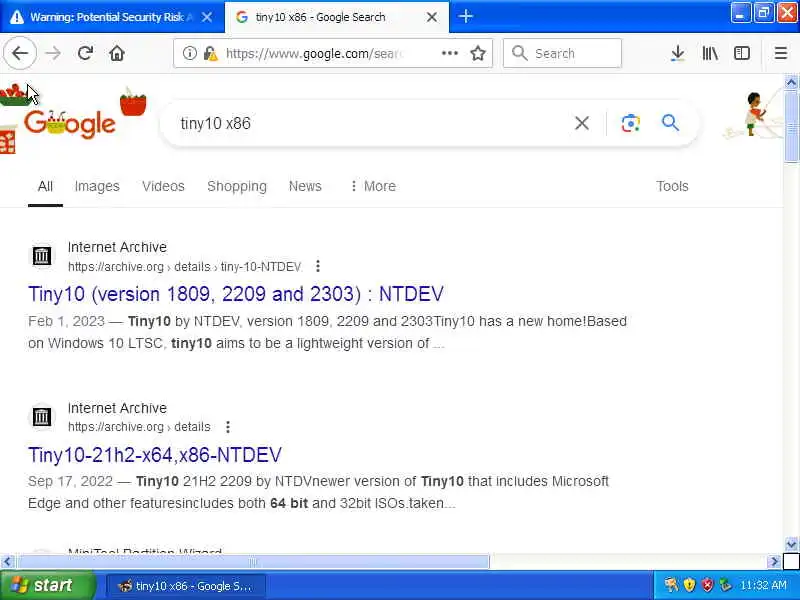Open Tiny10-21h2-x64,x86-NTDEV link
Viewport: 800px width, 600px height.
click(155, 455)
